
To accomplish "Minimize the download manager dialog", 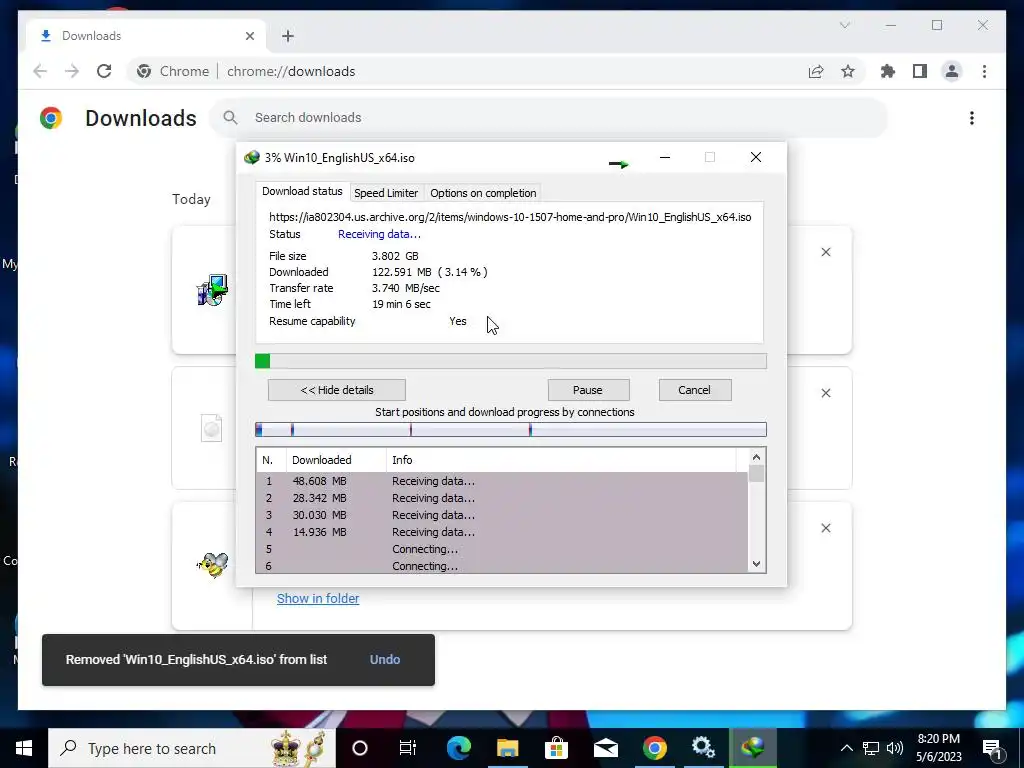I will tap(665, 157).
